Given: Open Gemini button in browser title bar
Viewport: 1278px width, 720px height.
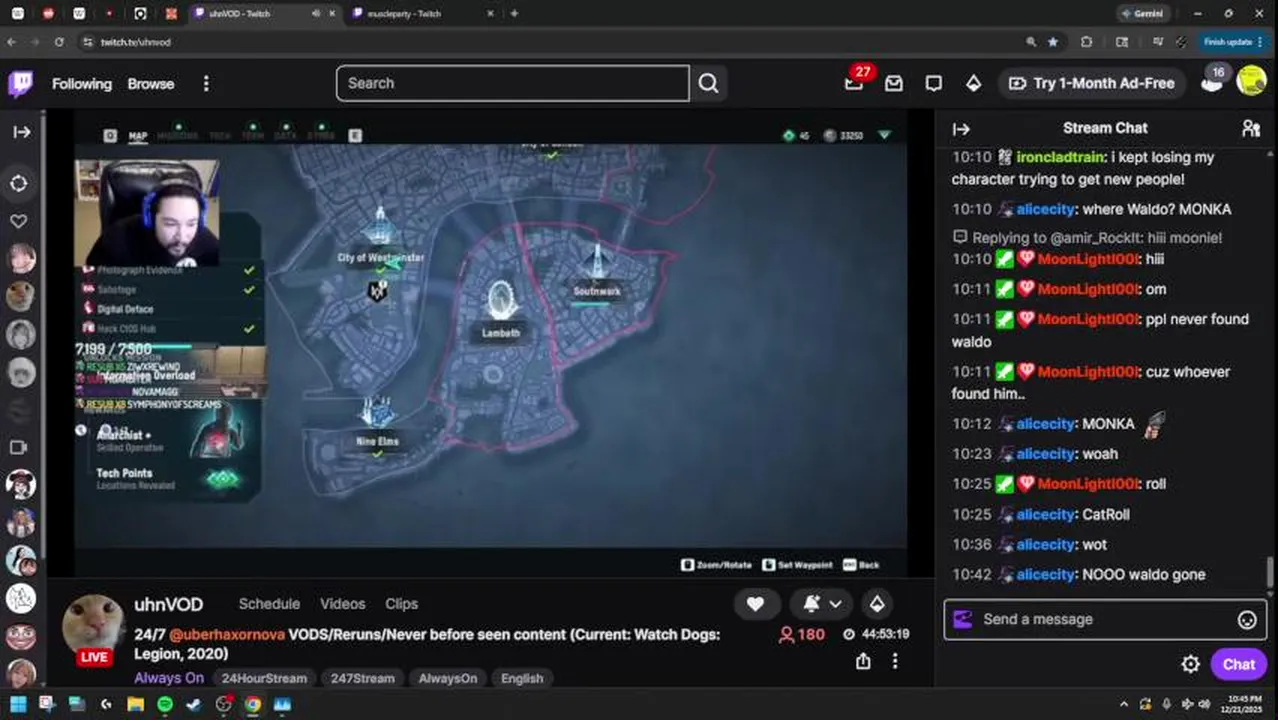Looking at the screenshot, I should 1141,14.
